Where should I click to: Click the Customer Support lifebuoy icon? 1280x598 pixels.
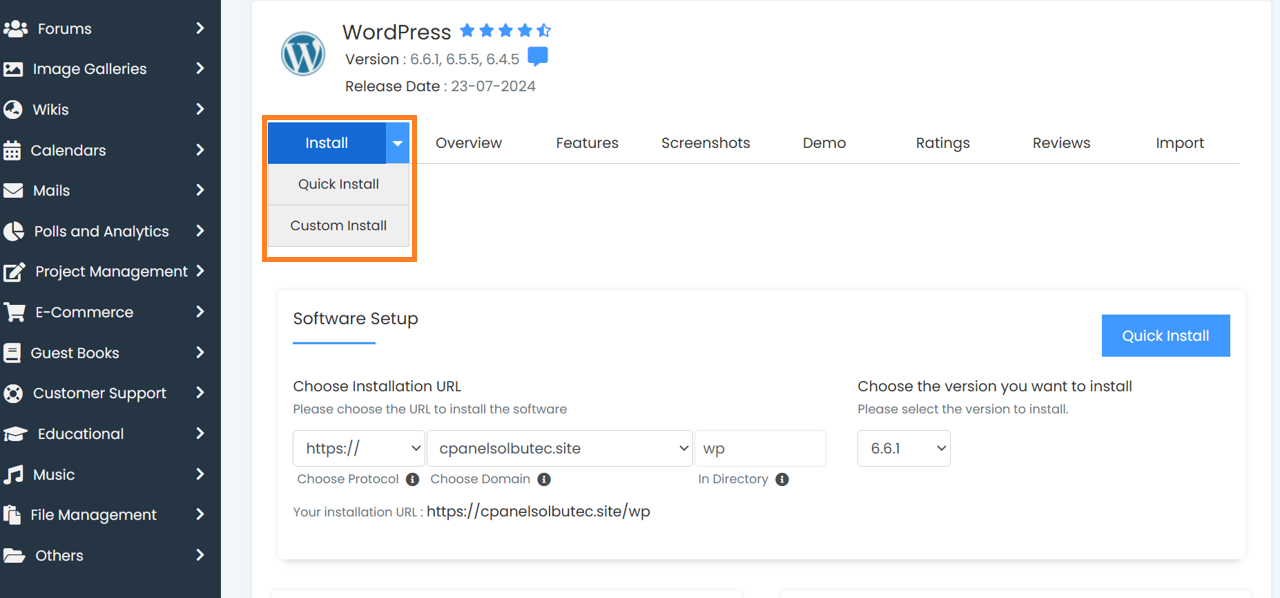point(13,393)
